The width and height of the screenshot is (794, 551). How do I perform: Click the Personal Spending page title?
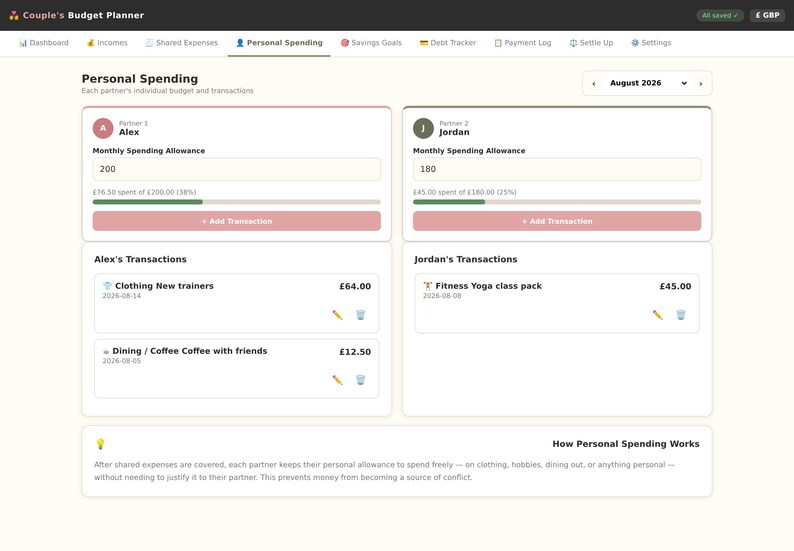point(140,79)
